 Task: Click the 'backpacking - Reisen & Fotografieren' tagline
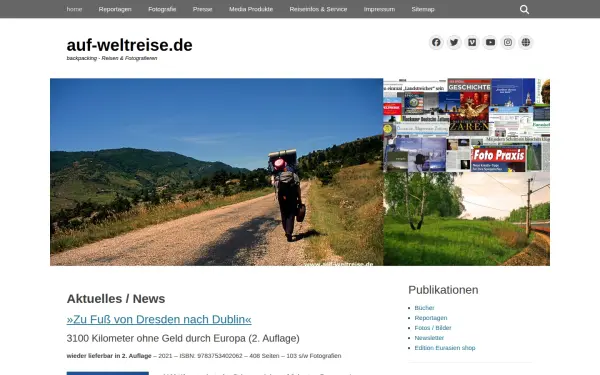(x=112, y=58)
